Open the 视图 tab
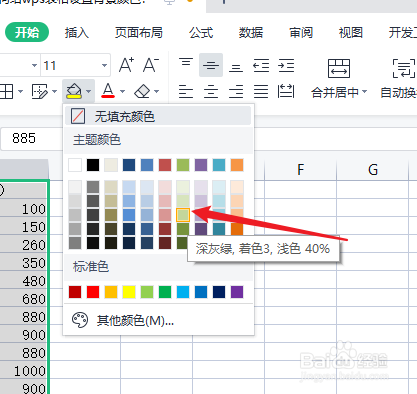This screenshot has width=417, height=394. pyautogui.click(x=351, y=32)
